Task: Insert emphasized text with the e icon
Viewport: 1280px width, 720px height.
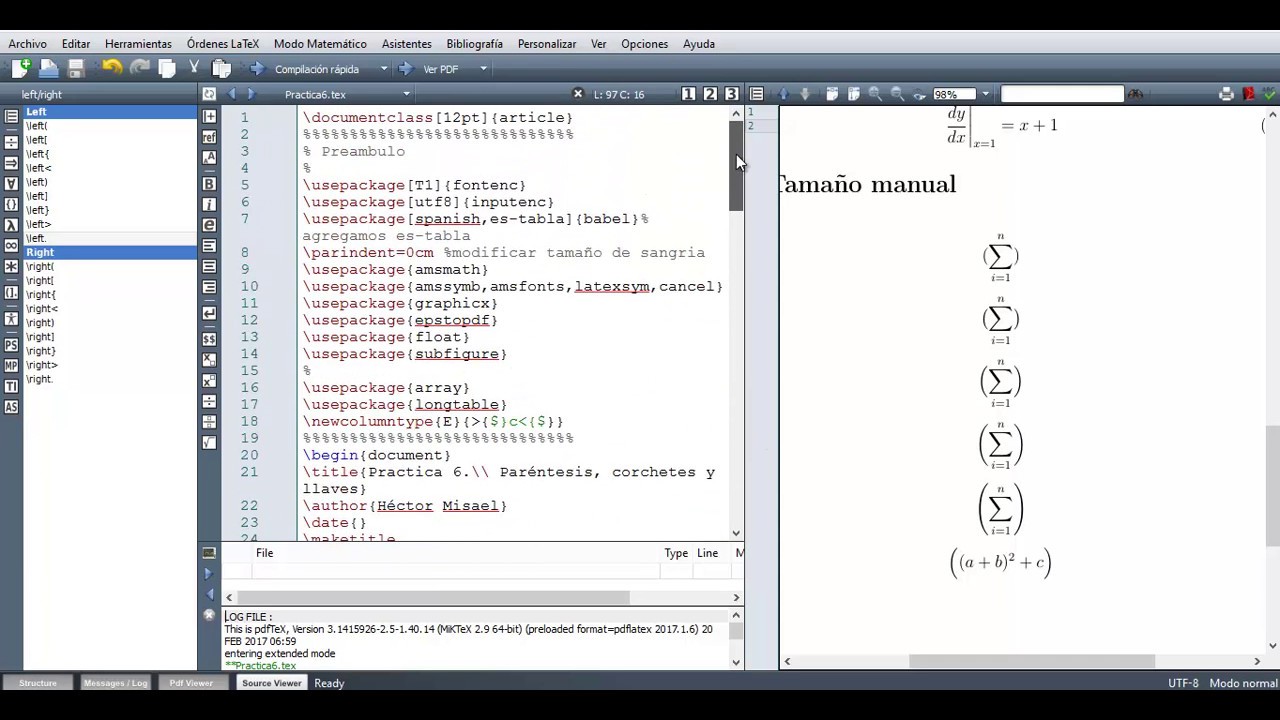Action: 209,225
